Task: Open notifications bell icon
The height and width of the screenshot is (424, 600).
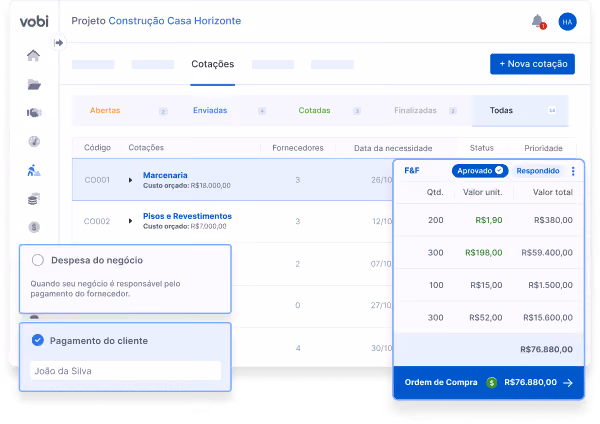Action: point(538,21)
